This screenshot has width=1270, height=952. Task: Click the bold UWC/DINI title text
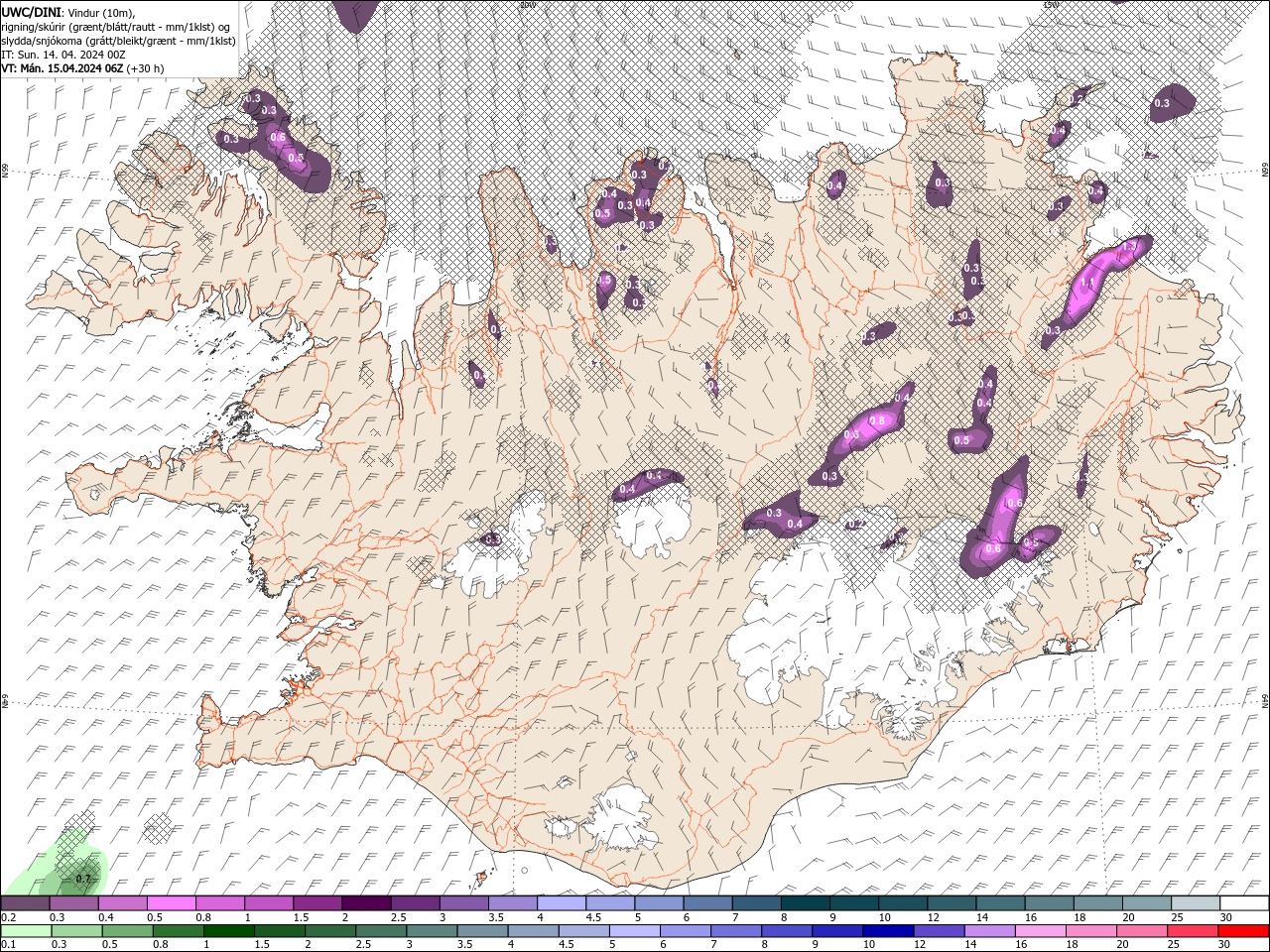click(32, 12)
